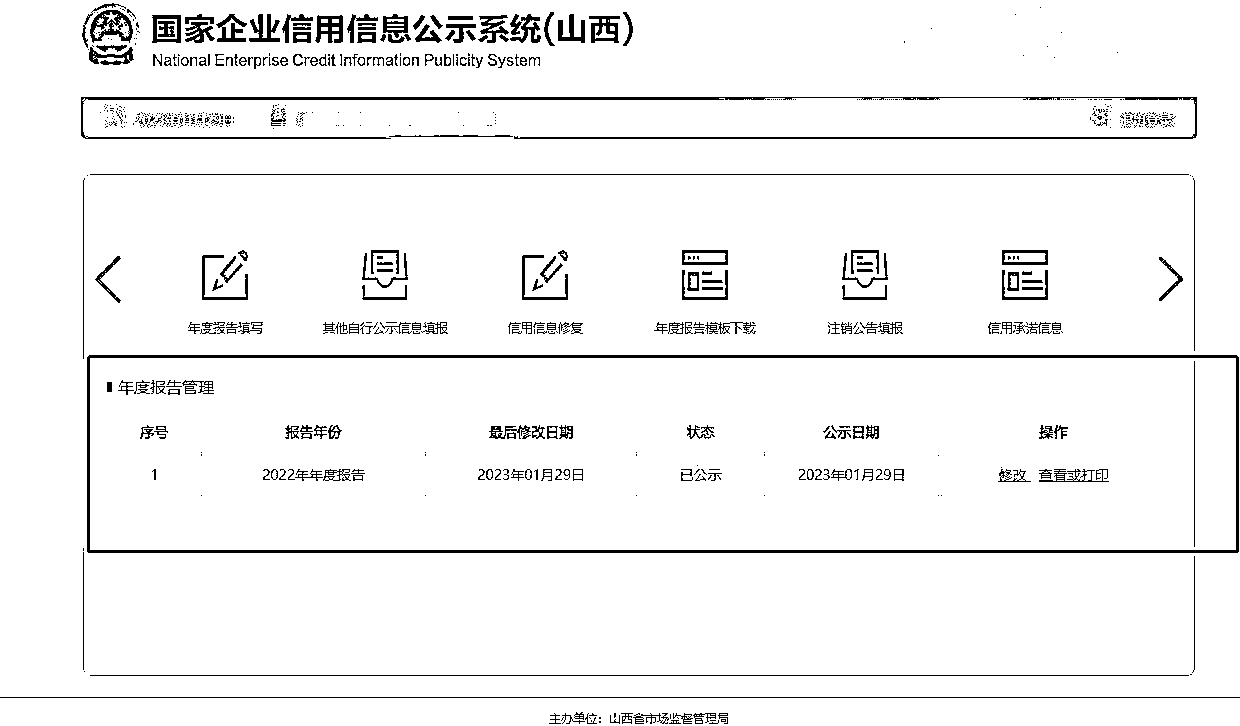Click the 年度报告模板下载 label
This screenshot has width=1240, height=726.
(x=705, y=328)
